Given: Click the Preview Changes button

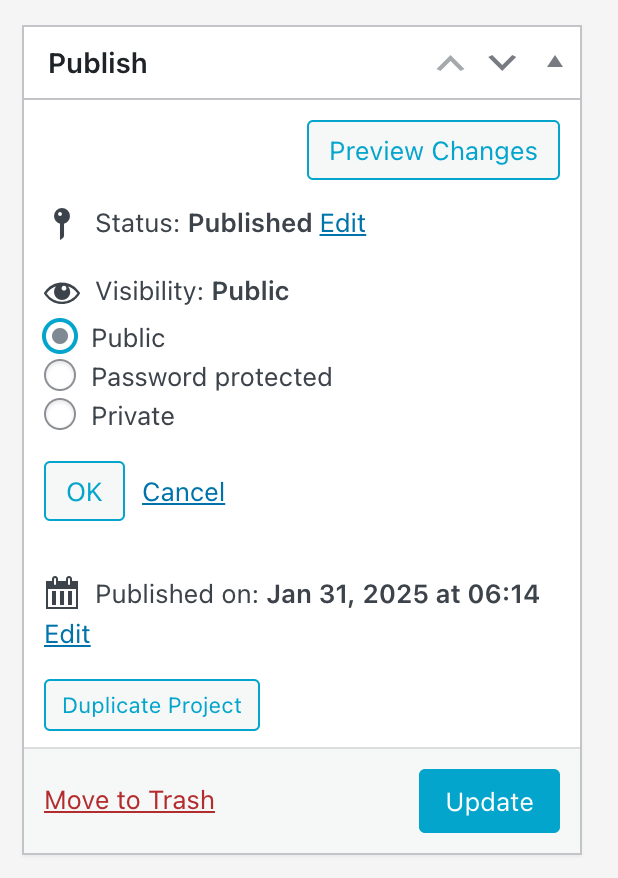Looking at the screenshot, I should click(x=432, y=150).
